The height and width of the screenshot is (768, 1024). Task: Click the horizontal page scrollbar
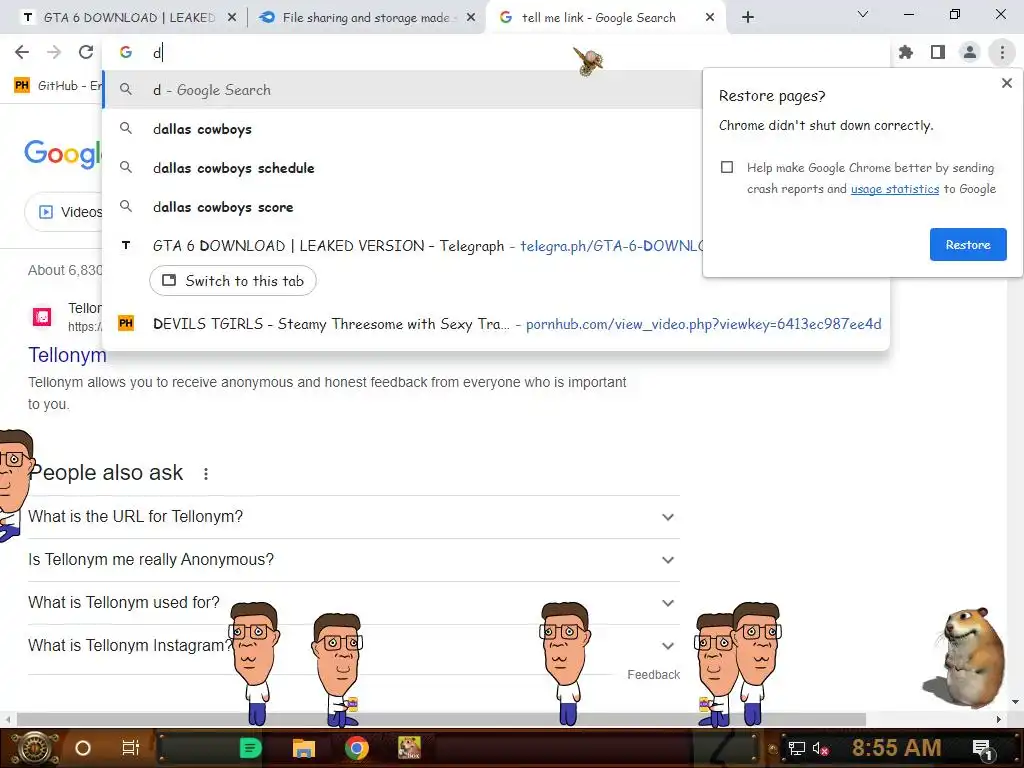(x=441, y=720)
